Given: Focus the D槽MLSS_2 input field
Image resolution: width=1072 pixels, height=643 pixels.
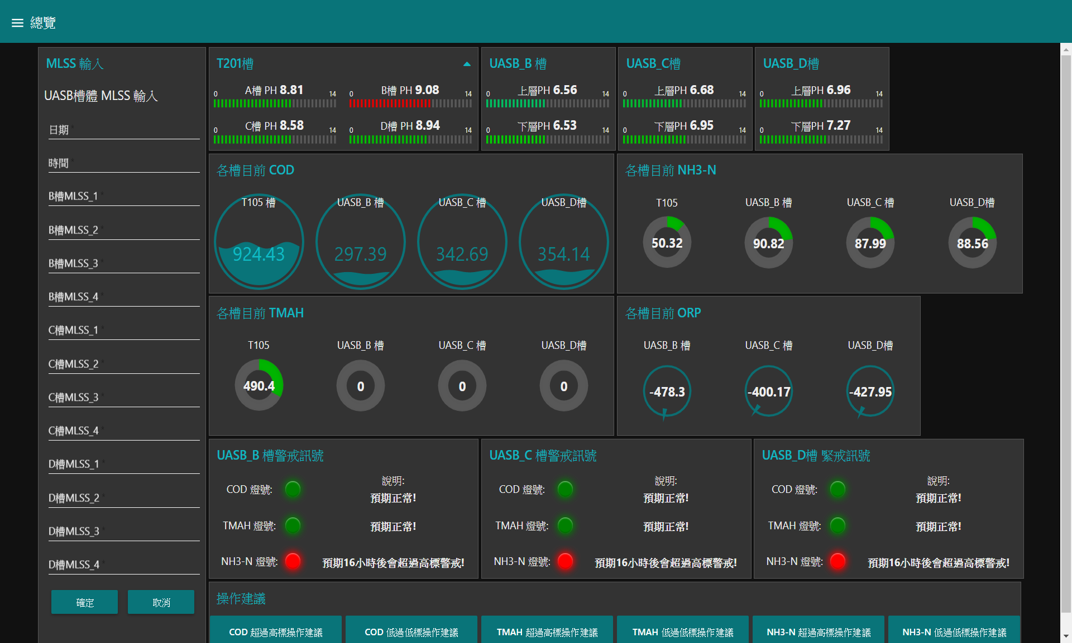Looking at the screenshot, I should click(124, 497).
